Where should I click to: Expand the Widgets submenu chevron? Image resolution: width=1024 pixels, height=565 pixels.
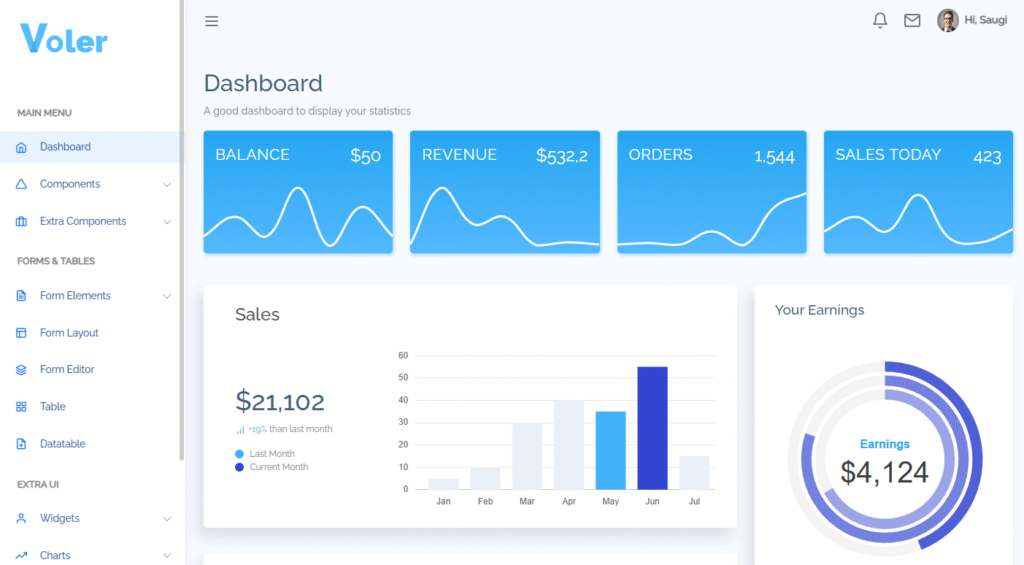point(167,519)
